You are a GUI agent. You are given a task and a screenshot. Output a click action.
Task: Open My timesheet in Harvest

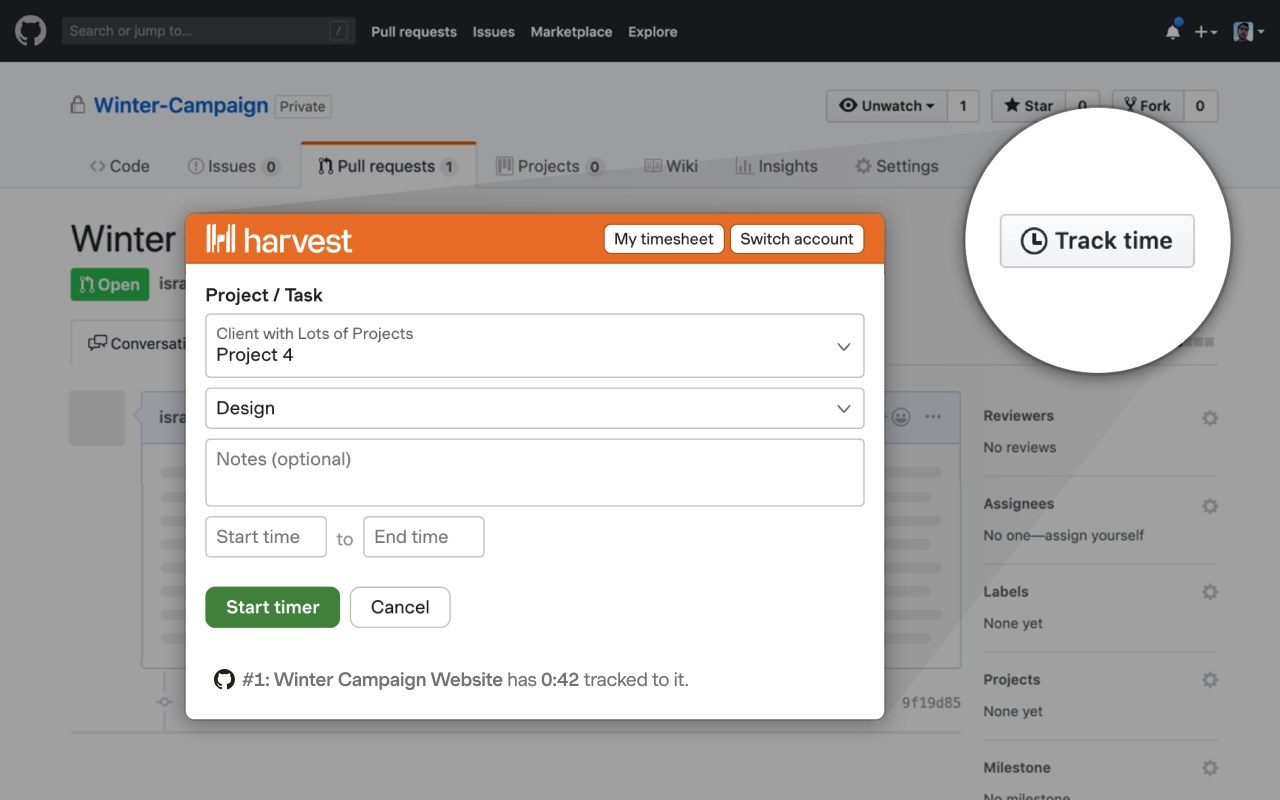(664, 239)
